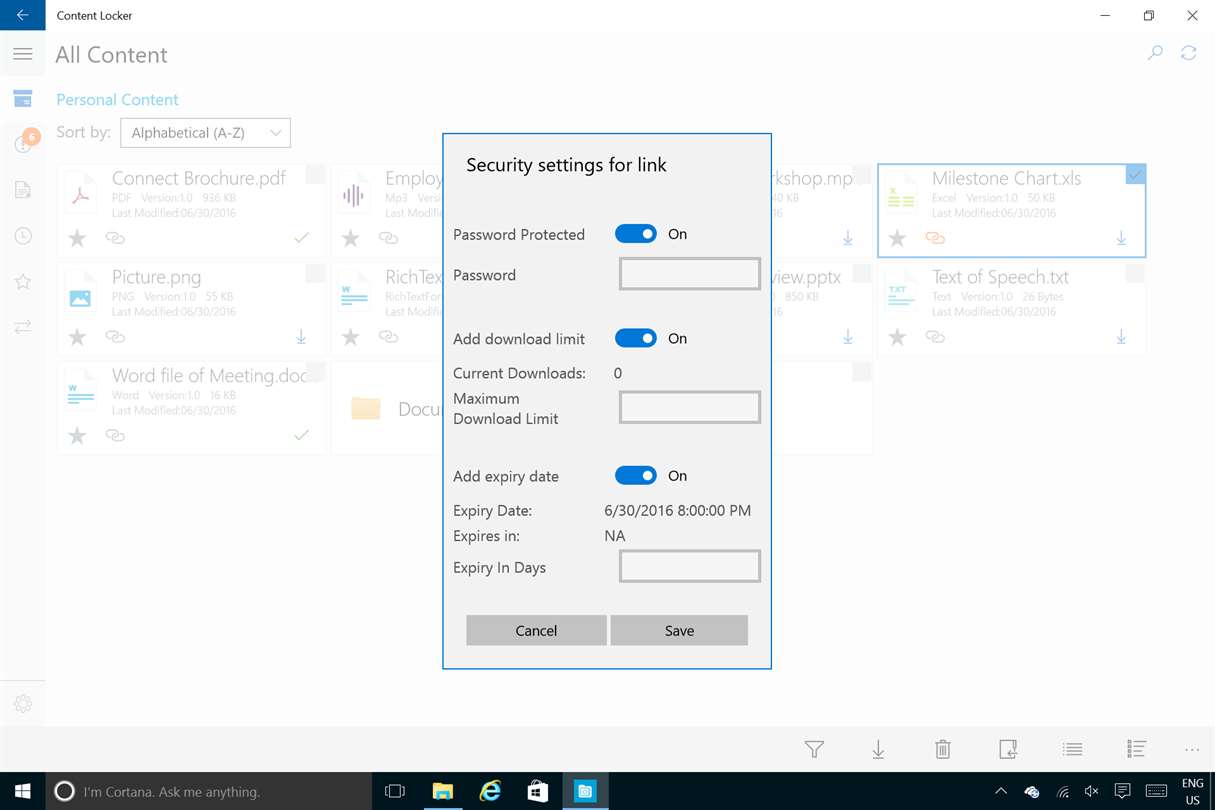Viewport: 1215px width, 810px height.
Task: Click link icon for Text of Speech.txt
Action: click(935, 337)
